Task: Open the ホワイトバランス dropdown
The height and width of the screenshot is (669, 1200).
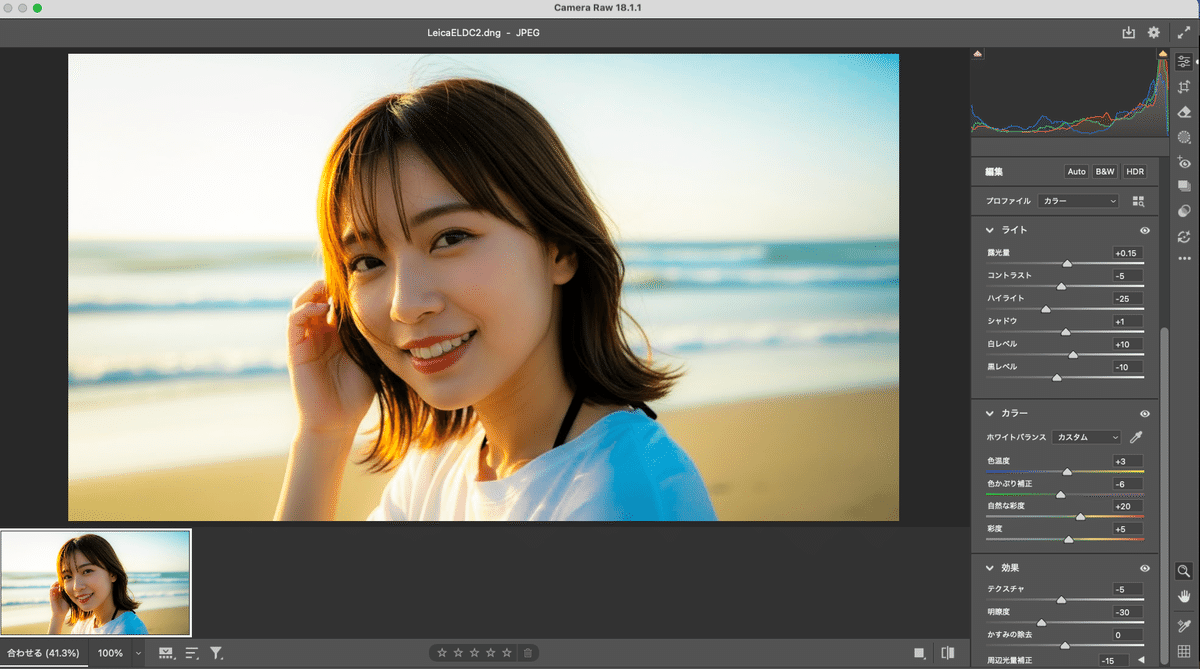Action: pyautogui.click(x=1086, y=437)
